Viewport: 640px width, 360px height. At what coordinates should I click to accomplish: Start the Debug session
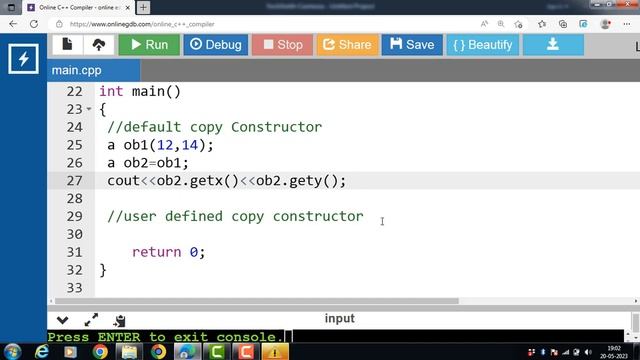(x=216, y=44)
